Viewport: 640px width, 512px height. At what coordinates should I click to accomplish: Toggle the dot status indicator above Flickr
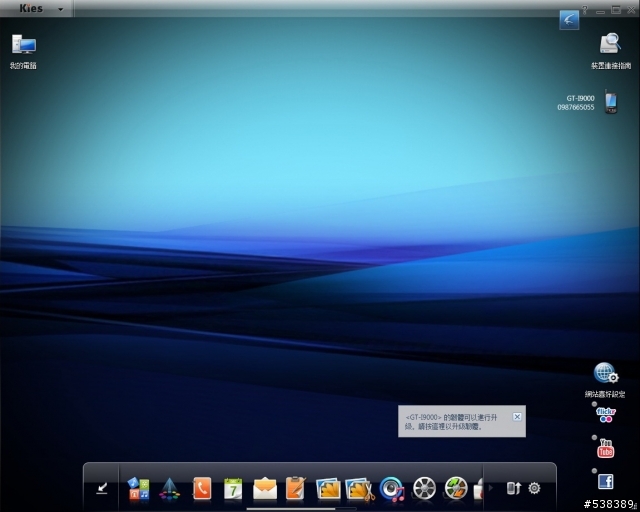point(594,404)
